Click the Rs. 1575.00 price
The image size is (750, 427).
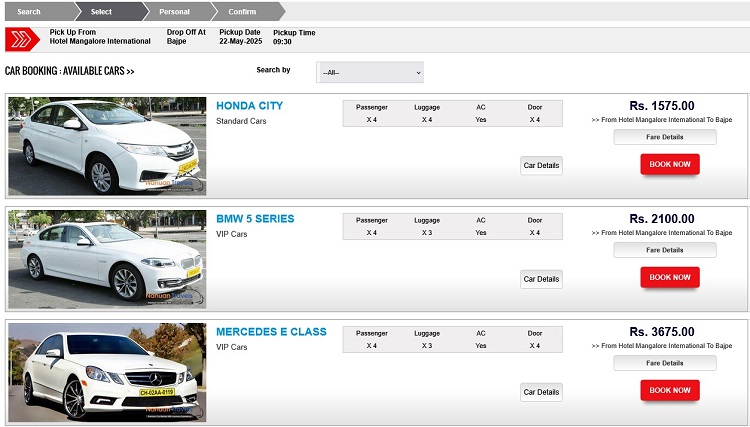pos(662,106)
